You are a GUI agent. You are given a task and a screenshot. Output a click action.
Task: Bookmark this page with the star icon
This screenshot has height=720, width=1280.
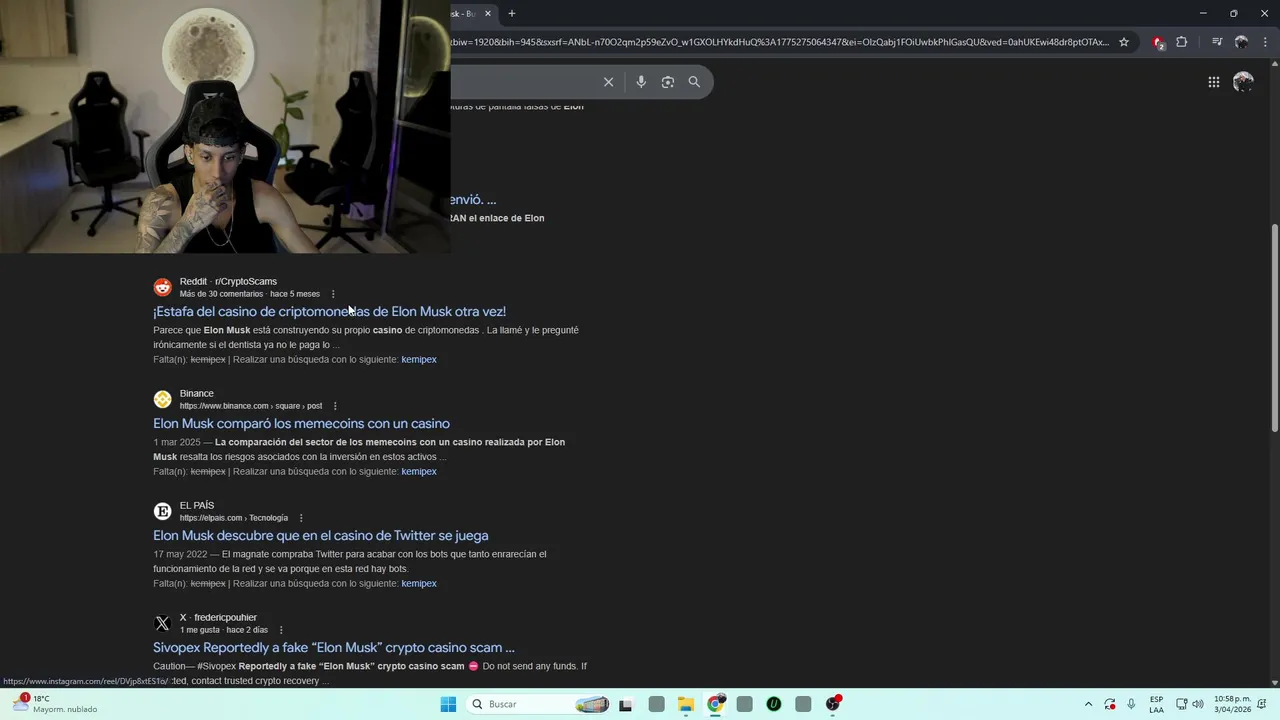[1124, 42]
